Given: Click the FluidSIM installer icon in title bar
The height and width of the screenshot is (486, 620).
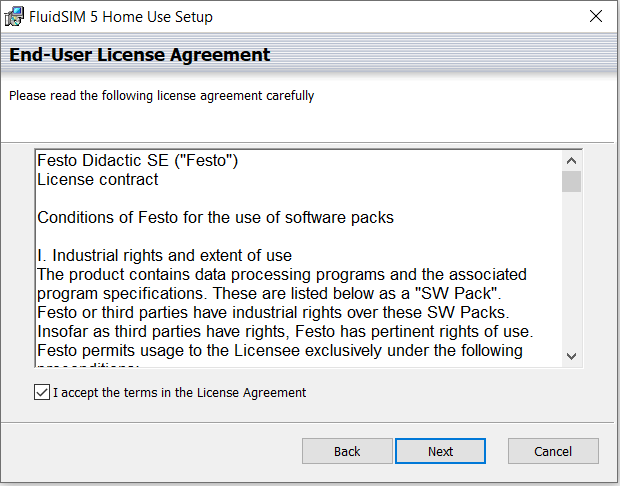Looking at the screenshot, I should click(14, 17).
